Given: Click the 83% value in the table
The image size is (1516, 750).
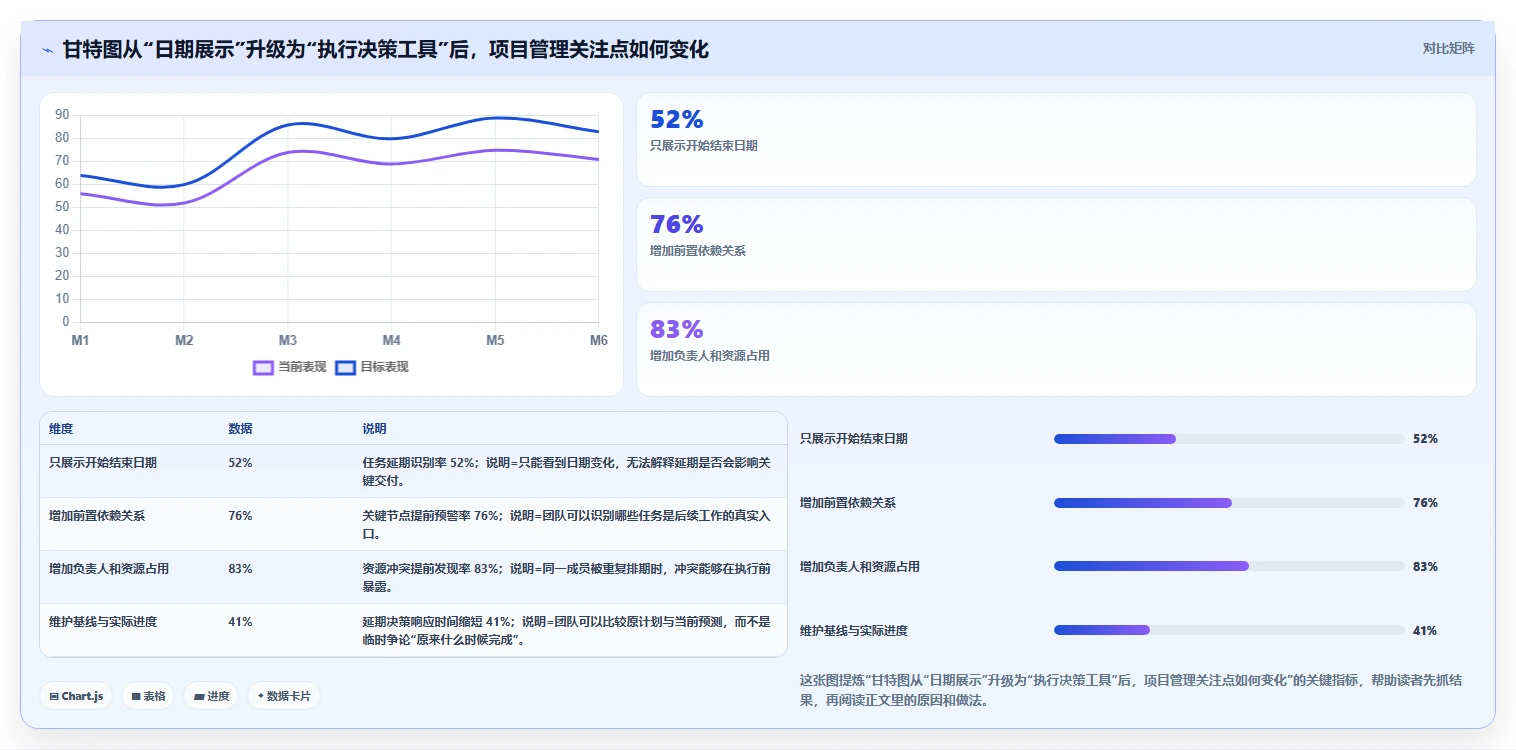Looking at the screenshot, I should [240, 569].
